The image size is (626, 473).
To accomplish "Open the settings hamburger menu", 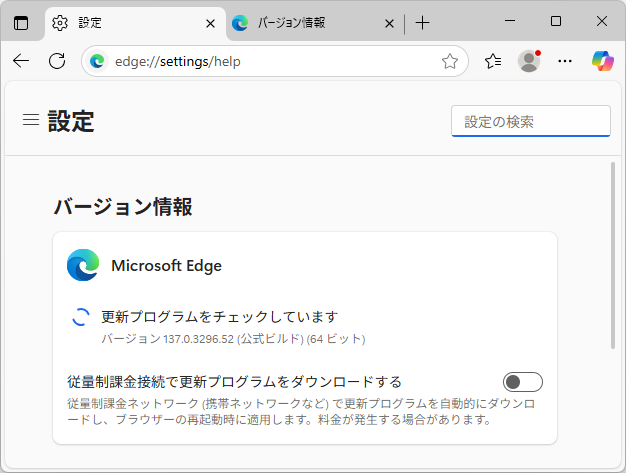I will (31, 119).
